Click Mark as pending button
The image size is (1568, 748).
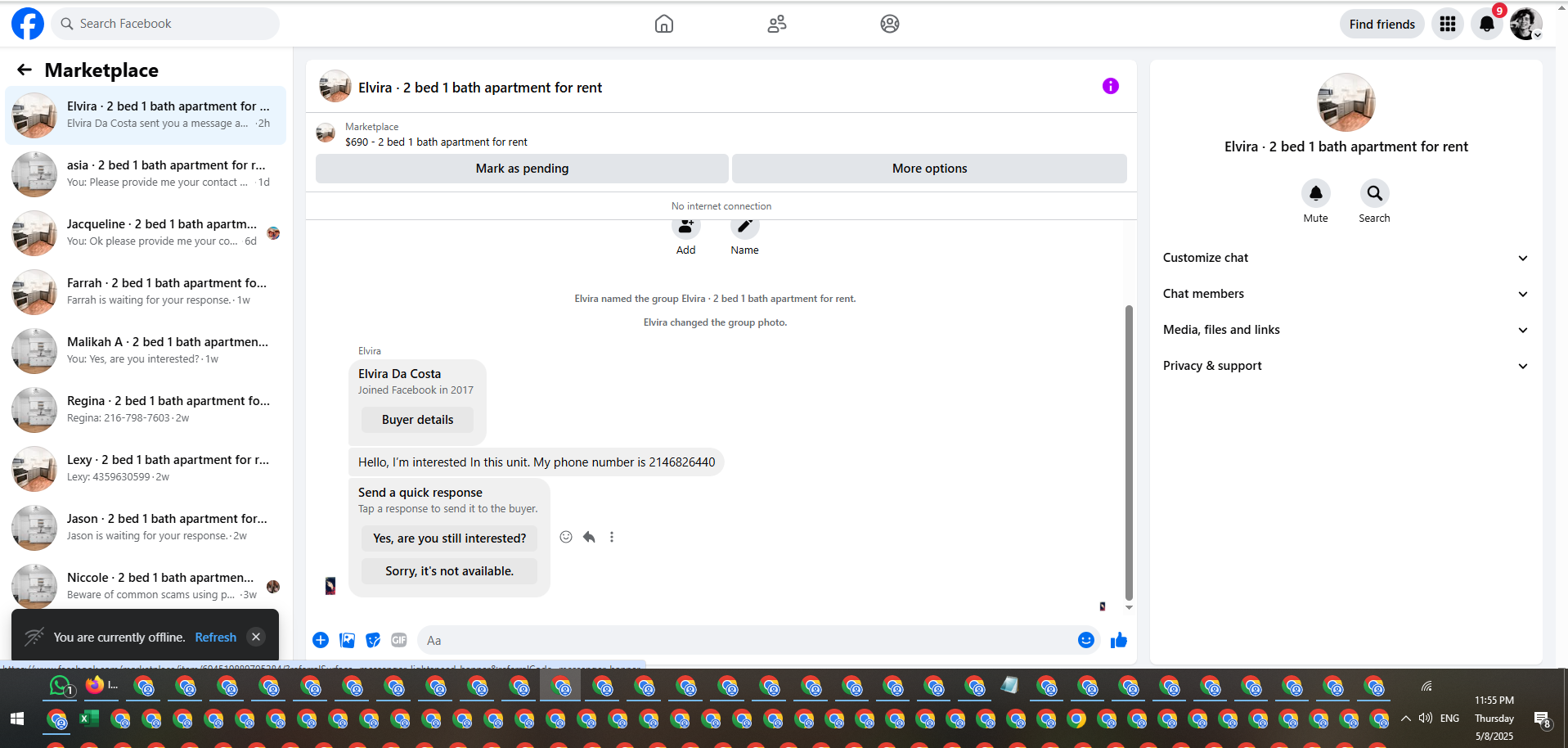[522, 169]
